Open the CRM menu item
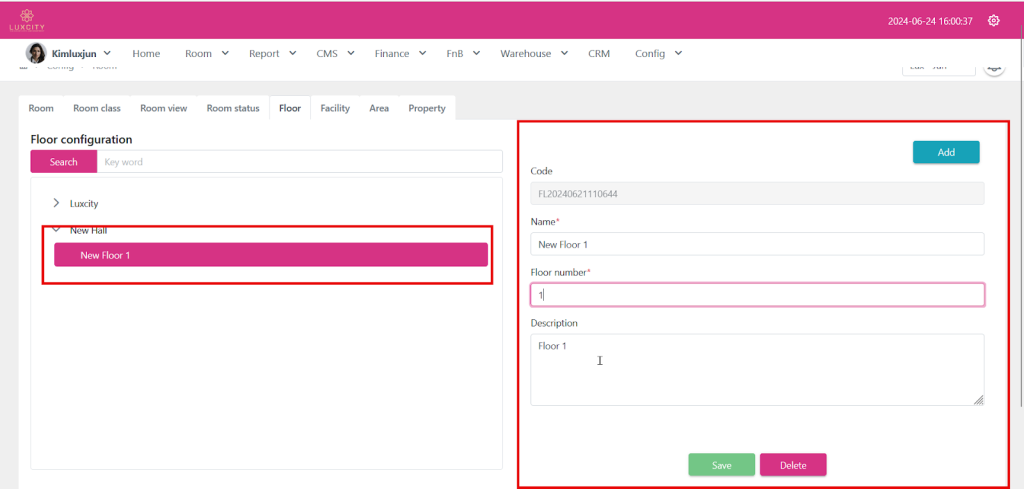The height and width of the screenshot is (489, 1024). [x=599, y=54]
